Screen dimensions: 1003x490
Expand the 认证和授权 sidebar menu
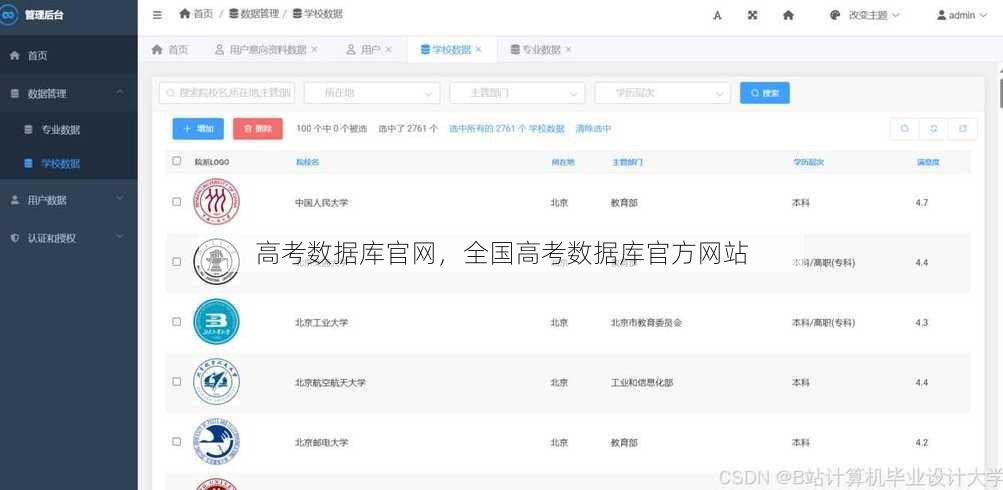(68, 237)
